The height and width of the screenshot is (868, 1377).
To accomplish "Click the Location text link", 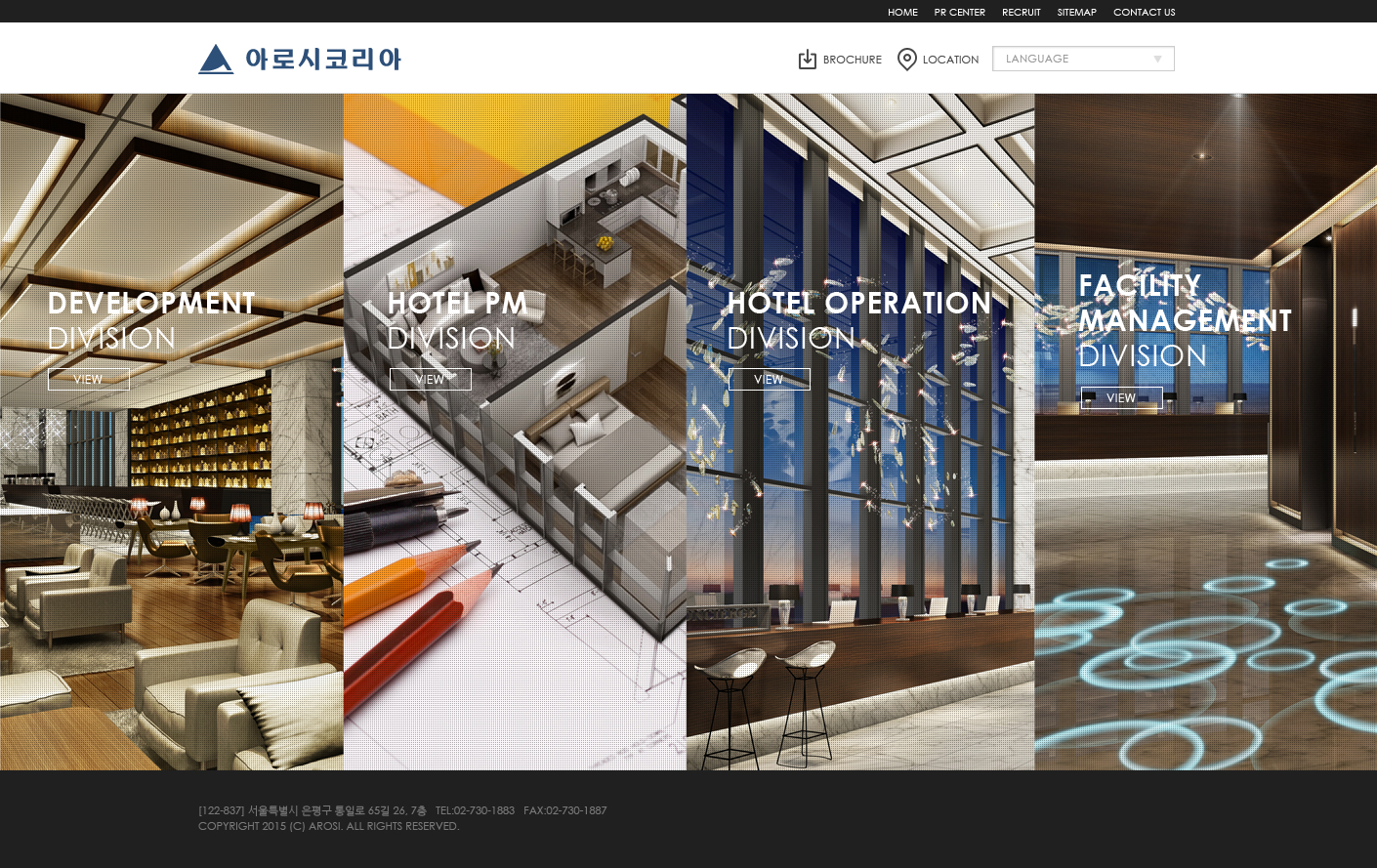I will [950, 60].
